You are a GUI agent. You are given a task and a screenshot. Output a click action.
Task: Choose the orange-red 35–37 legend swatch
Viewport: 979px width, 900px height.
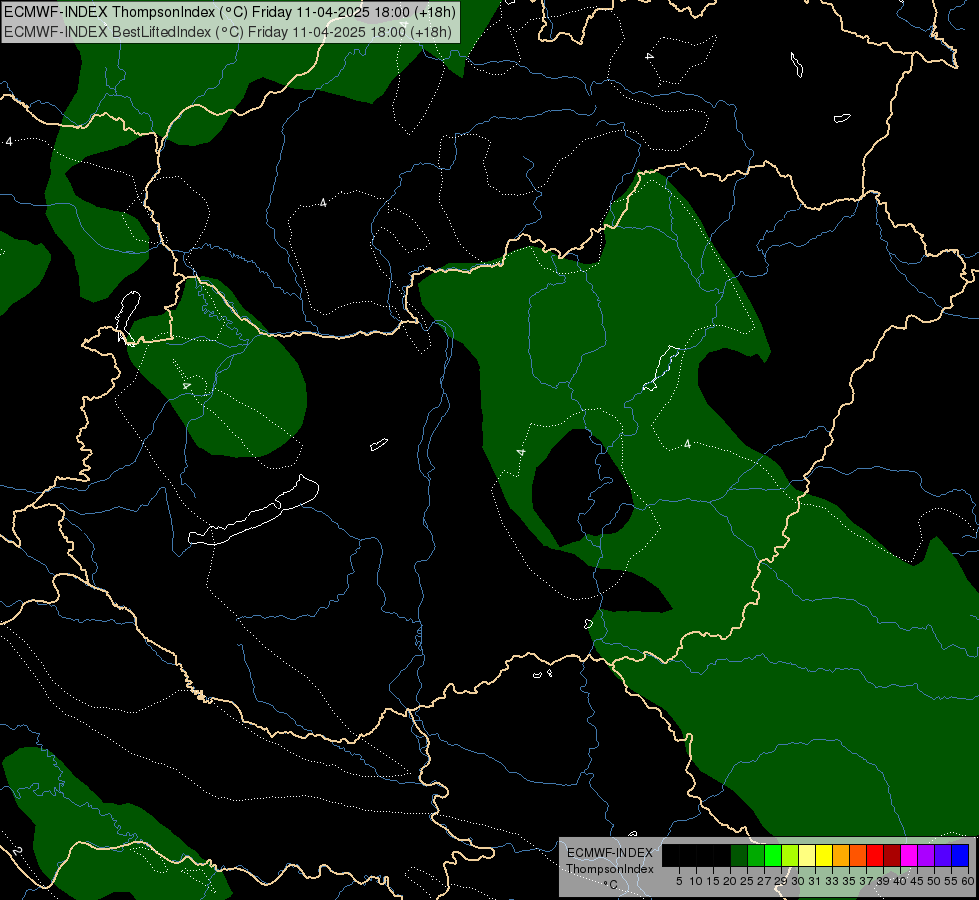click(x=858, y=855)
